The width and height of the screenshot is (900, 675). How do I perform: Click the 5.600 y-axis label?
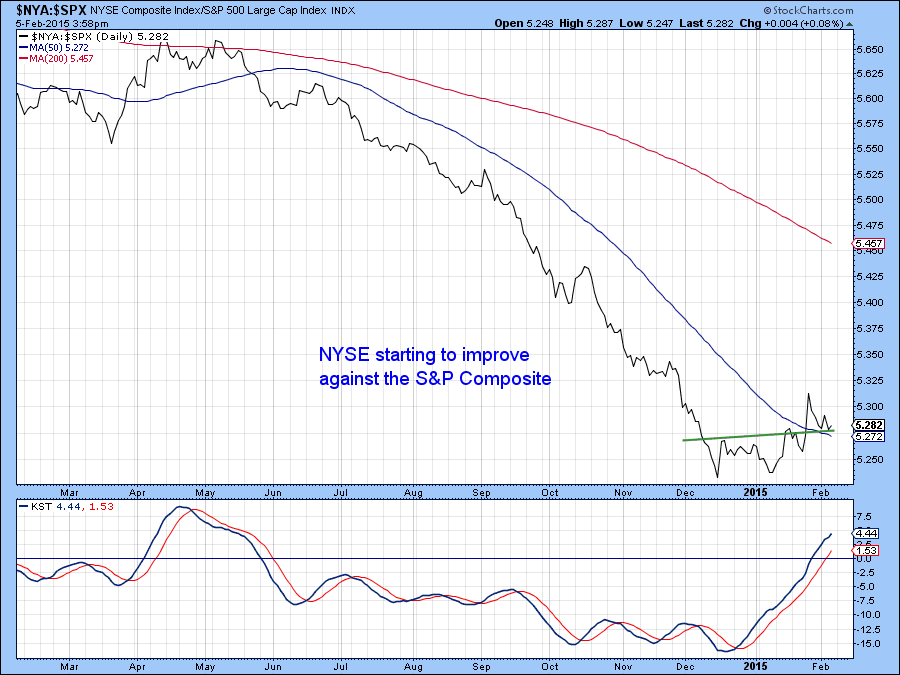click(870, 98)
